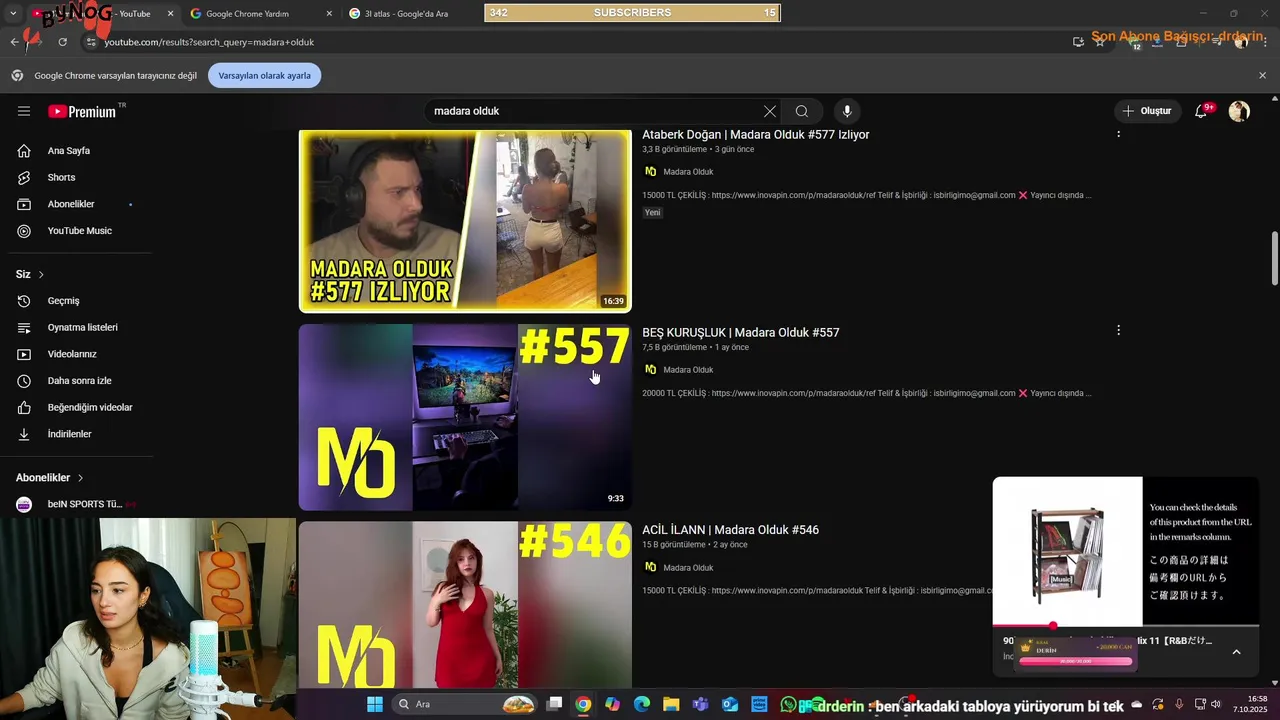Open Videolarınız in sidebar

(x=72, y=354)
